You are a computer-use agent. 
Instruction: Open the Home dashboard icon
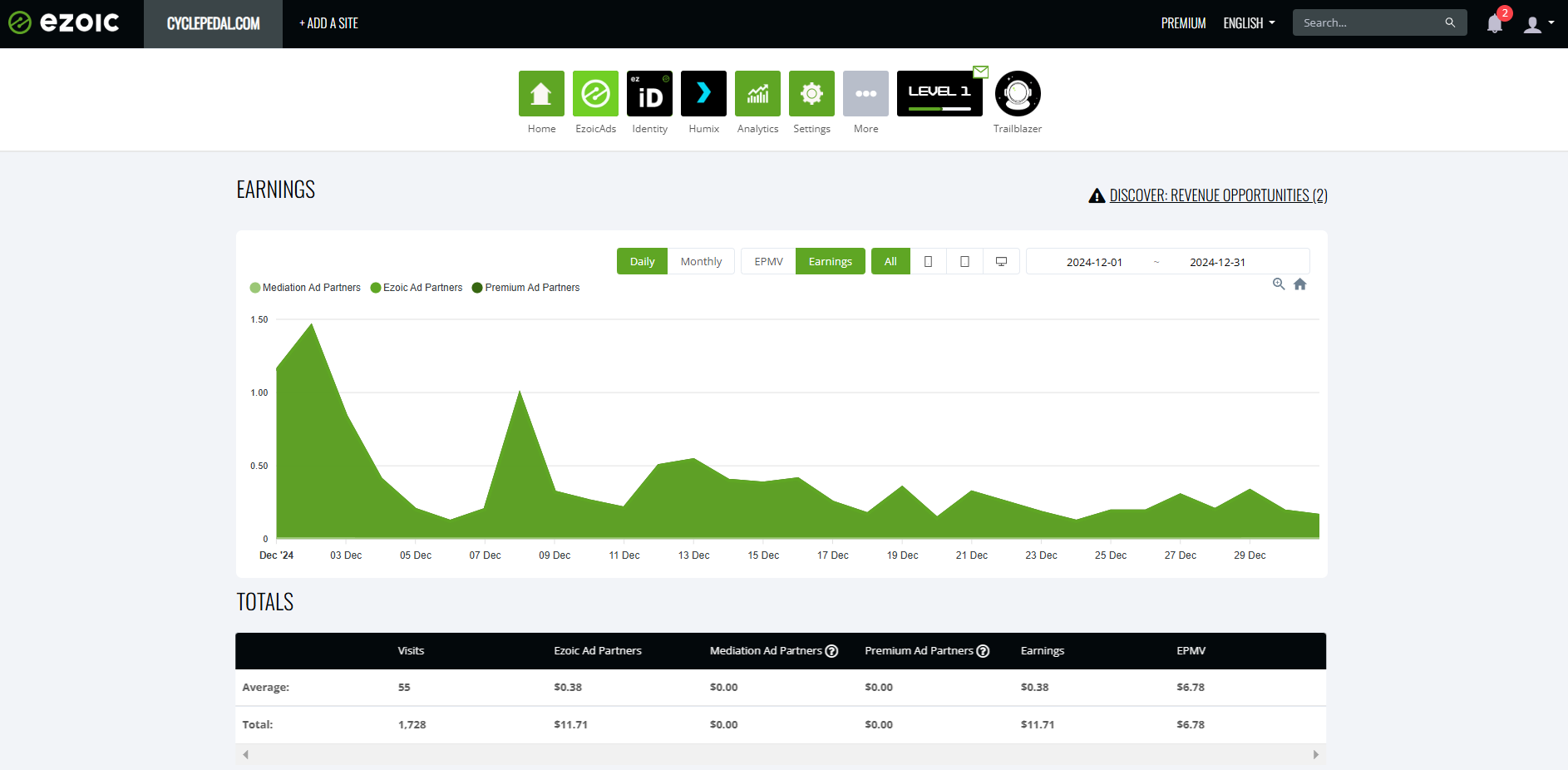541,93
